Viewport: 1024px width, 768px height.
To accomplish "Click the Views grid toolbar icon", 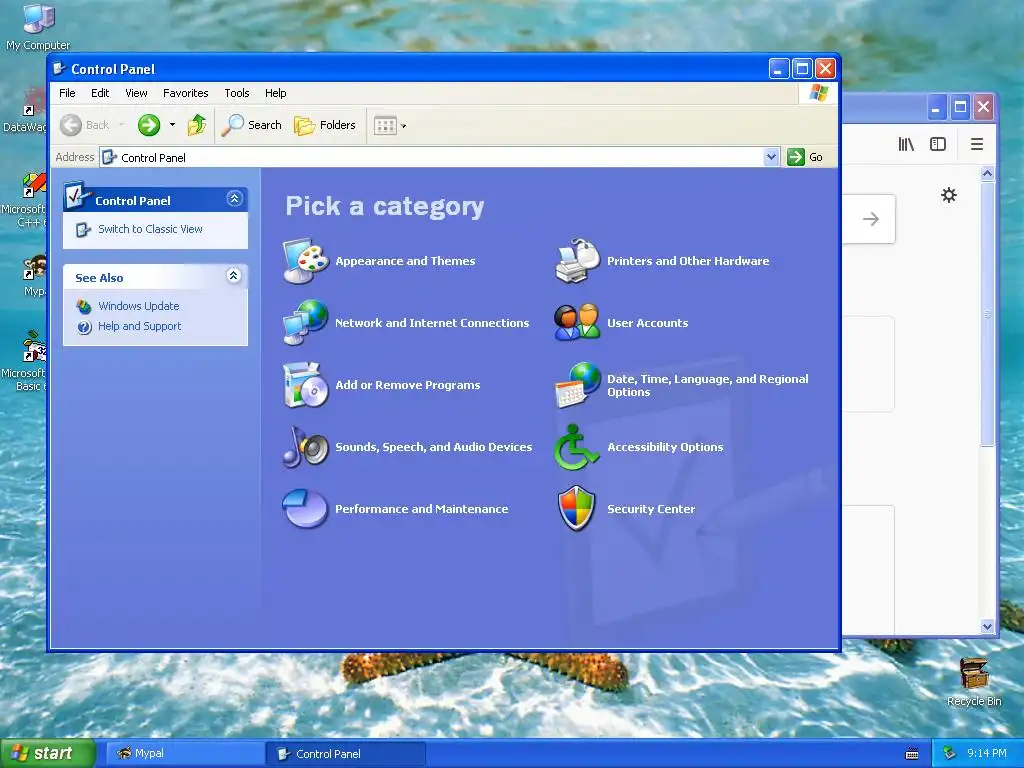I will (x=385, y=125).
